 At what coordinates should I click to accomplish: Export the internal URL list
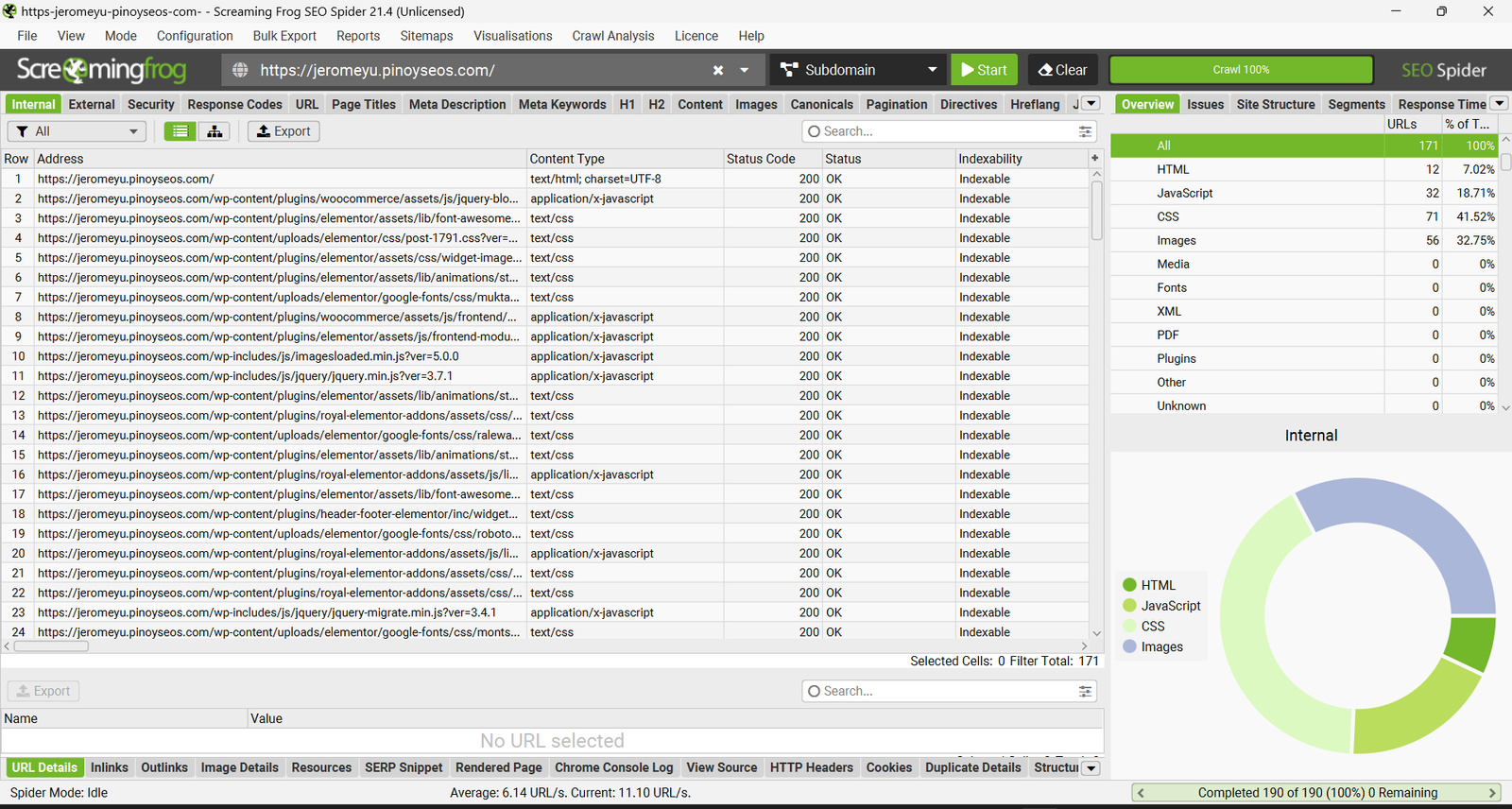click(283, 131)
